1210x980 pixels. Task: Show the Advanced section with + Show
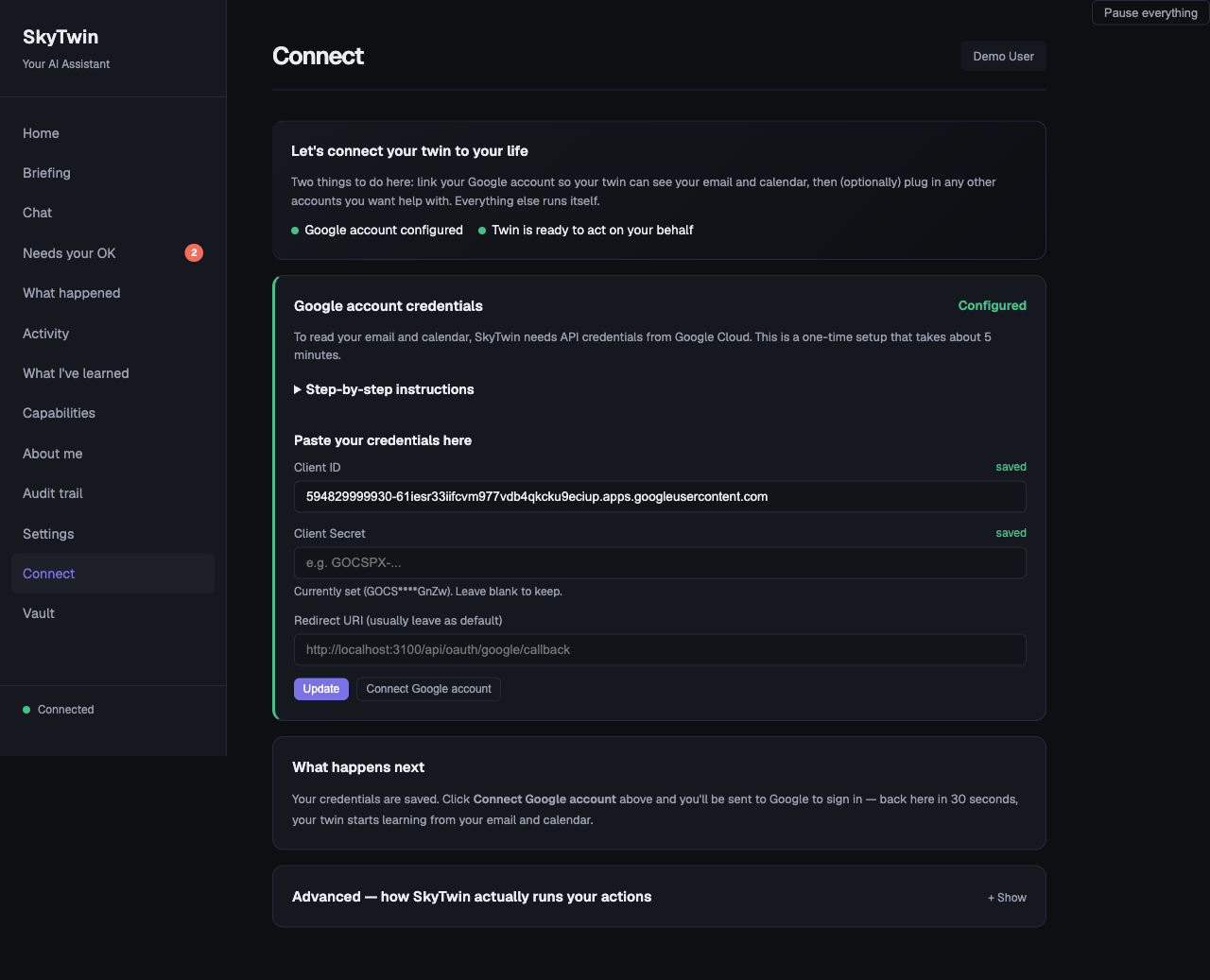tap(1007, 898)
